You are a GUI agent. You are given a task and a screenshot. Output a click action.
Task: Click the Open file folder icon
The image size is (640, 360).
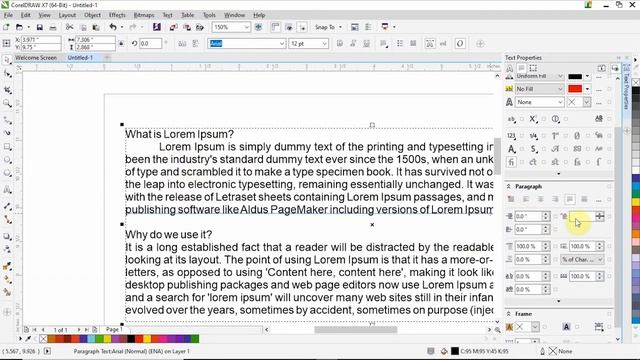click(x=19, y=27)
